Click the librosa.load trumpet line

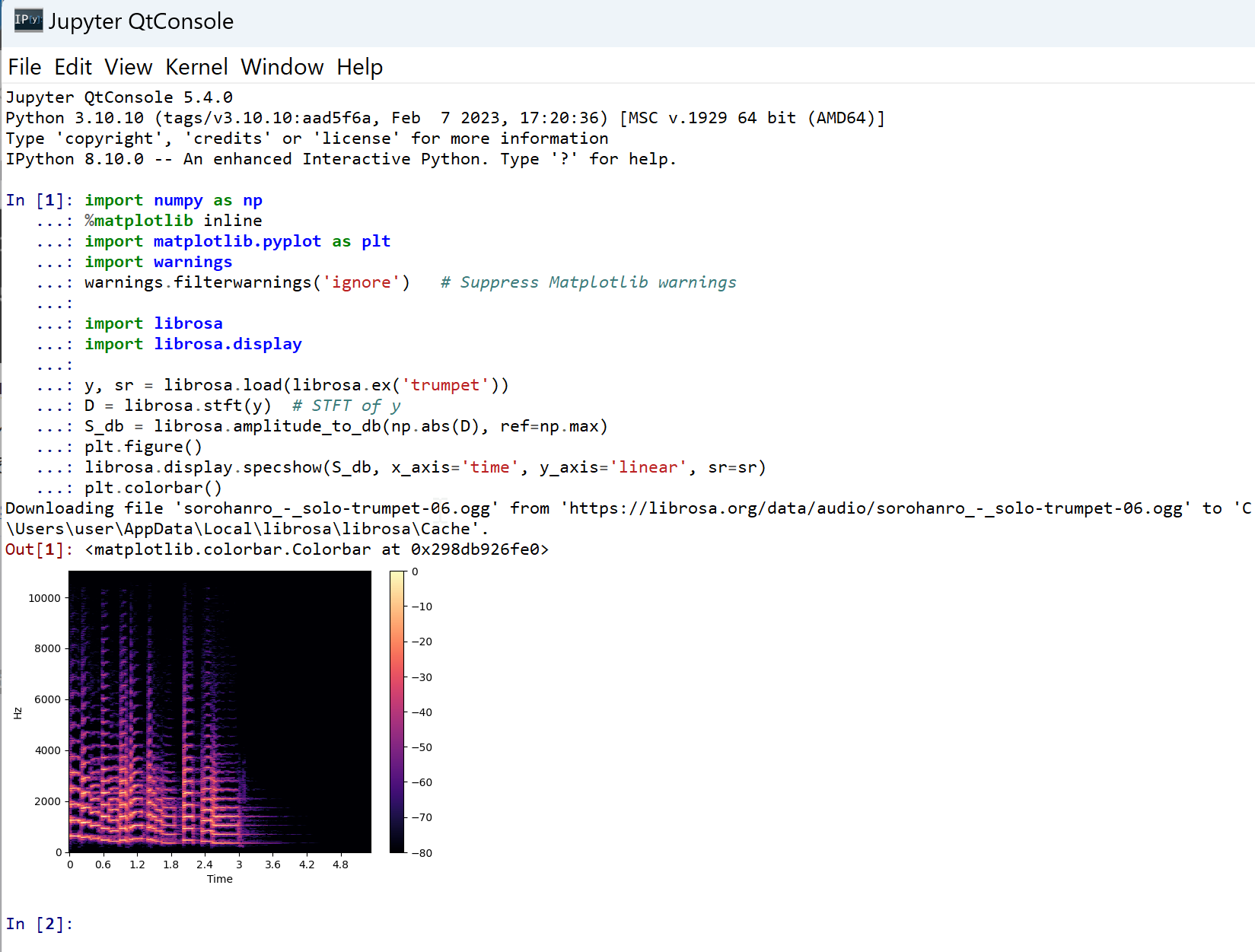tap(297, 385)
